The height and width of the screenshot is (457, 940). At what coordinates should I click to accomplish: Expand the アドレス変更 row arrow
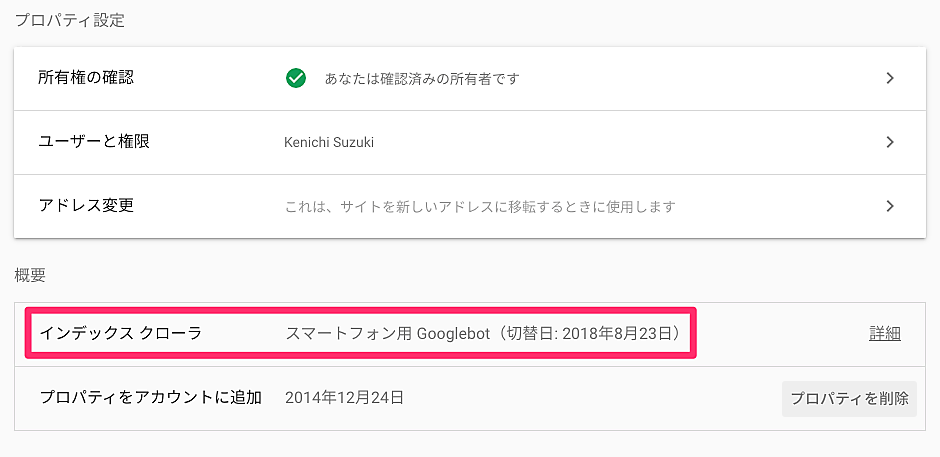point(890,206)
